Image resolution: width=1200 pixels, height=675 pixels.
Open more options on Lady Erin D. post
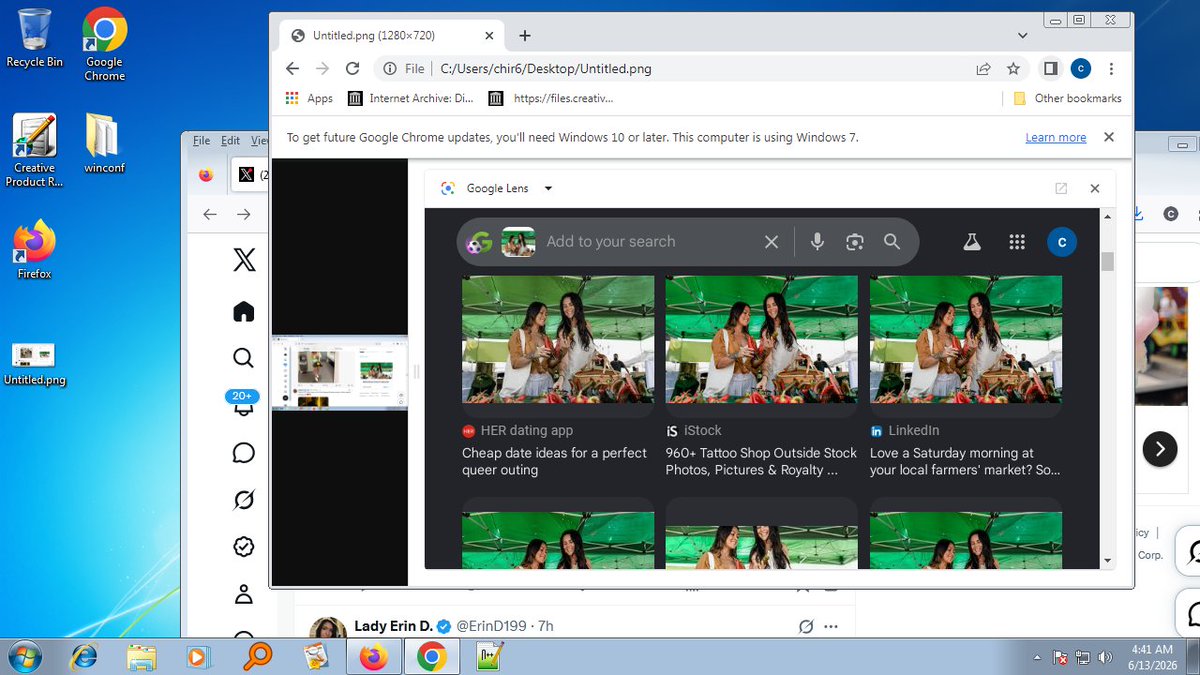[830, 627]
